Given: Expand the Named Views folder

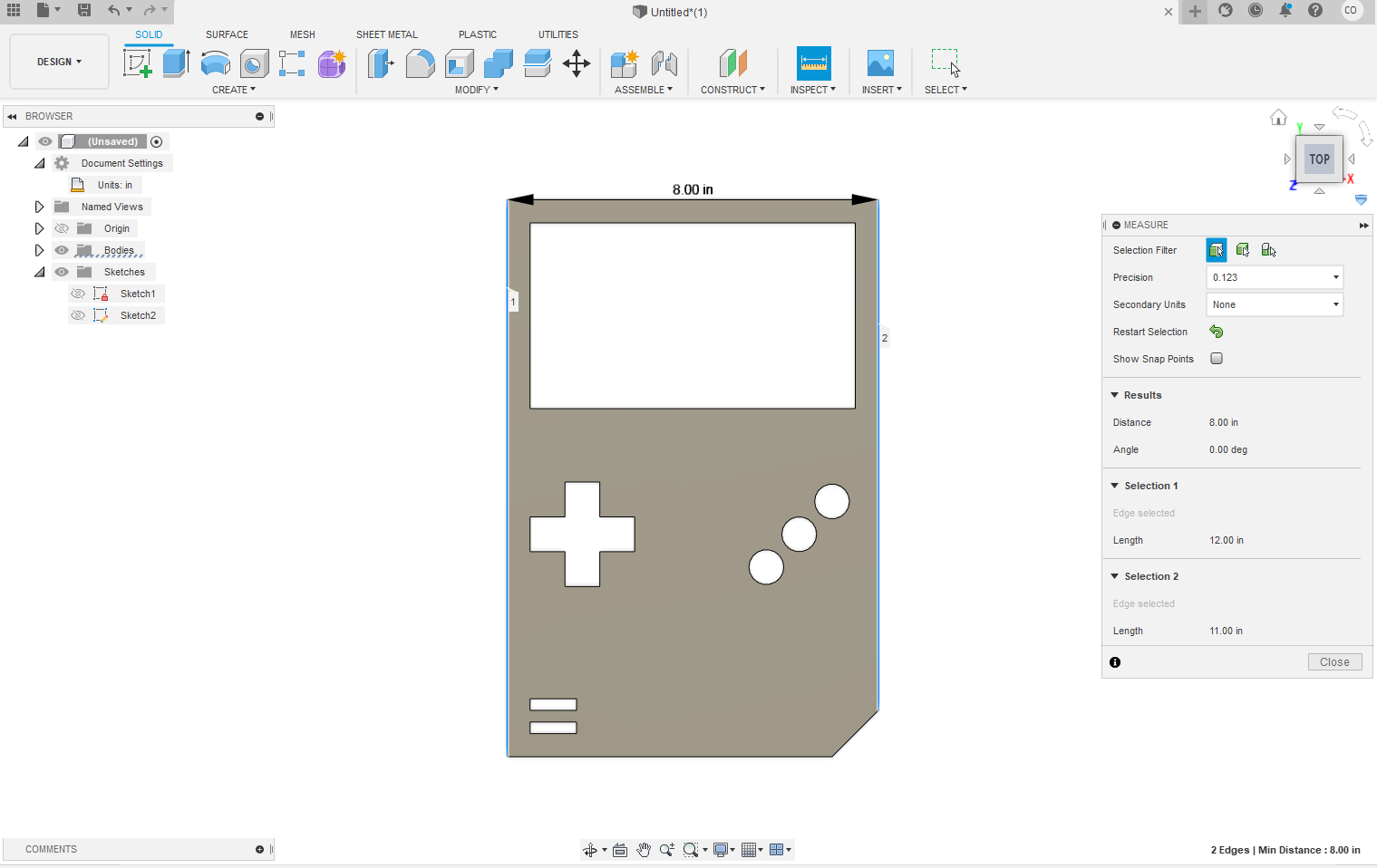Looking at the screenshot, I should coord(39,207).
